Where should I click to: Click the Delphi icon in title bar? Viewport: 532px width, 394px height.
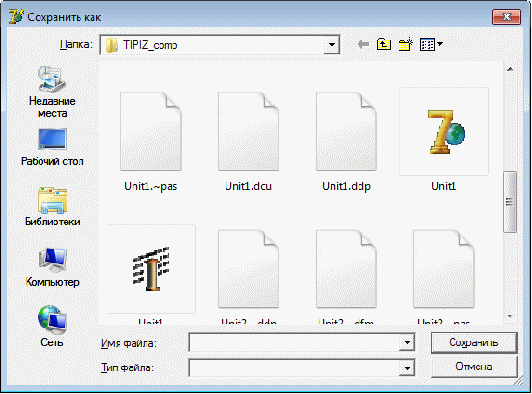pos(15,17)
